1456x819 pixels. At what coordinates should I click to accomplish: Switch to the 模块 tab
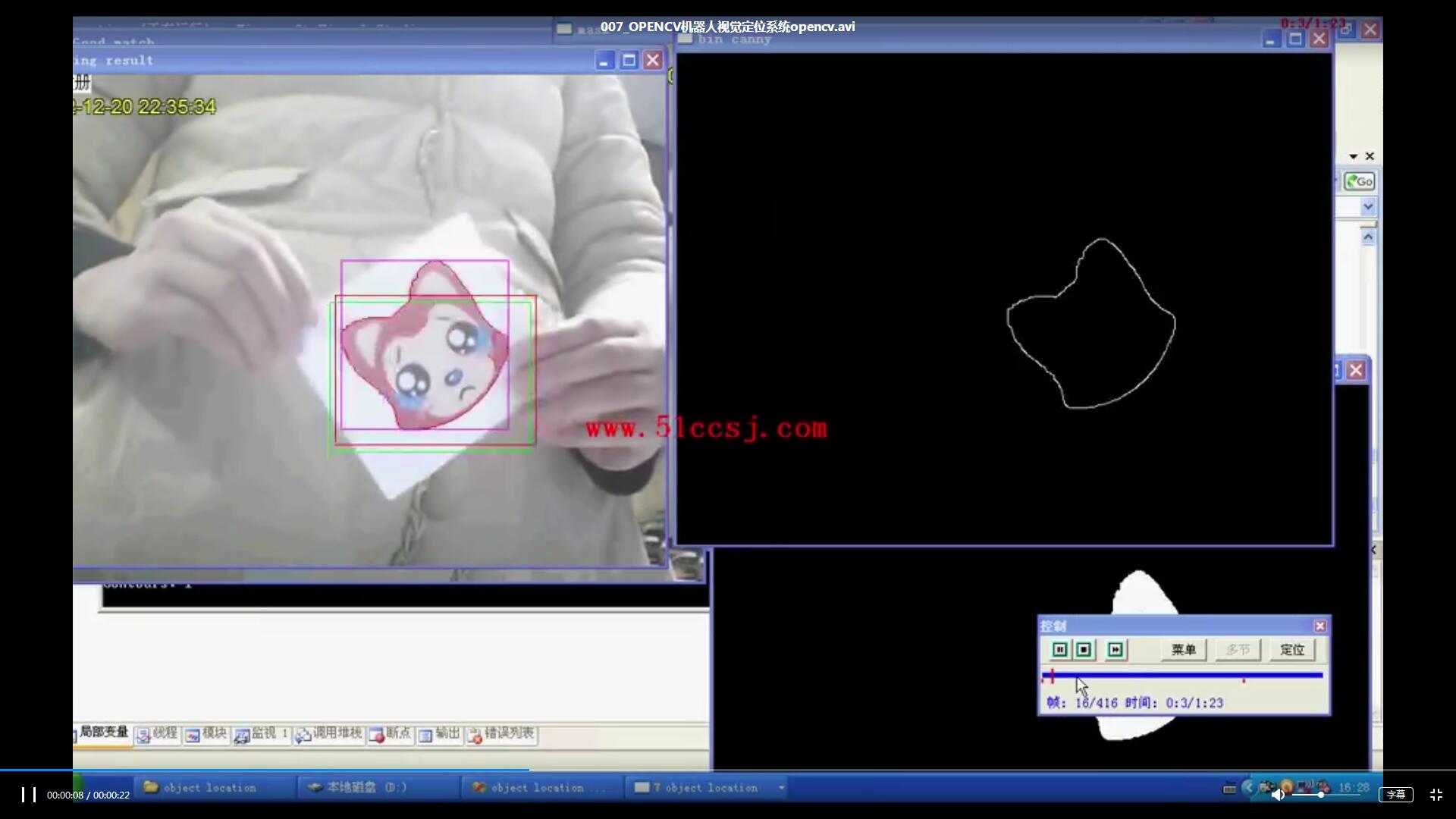pos(206,733)
